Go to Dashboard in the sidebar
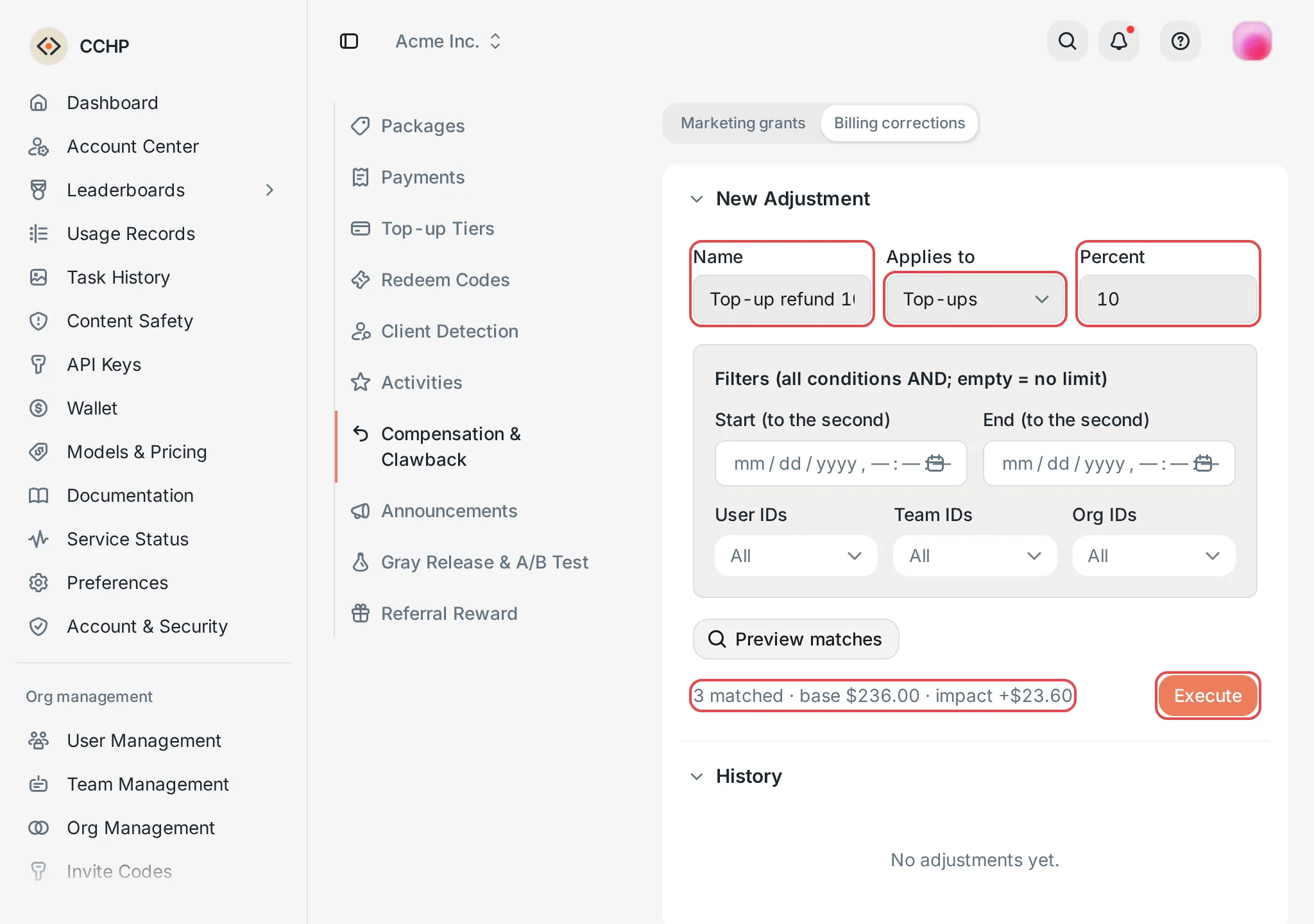 point(154,103)
